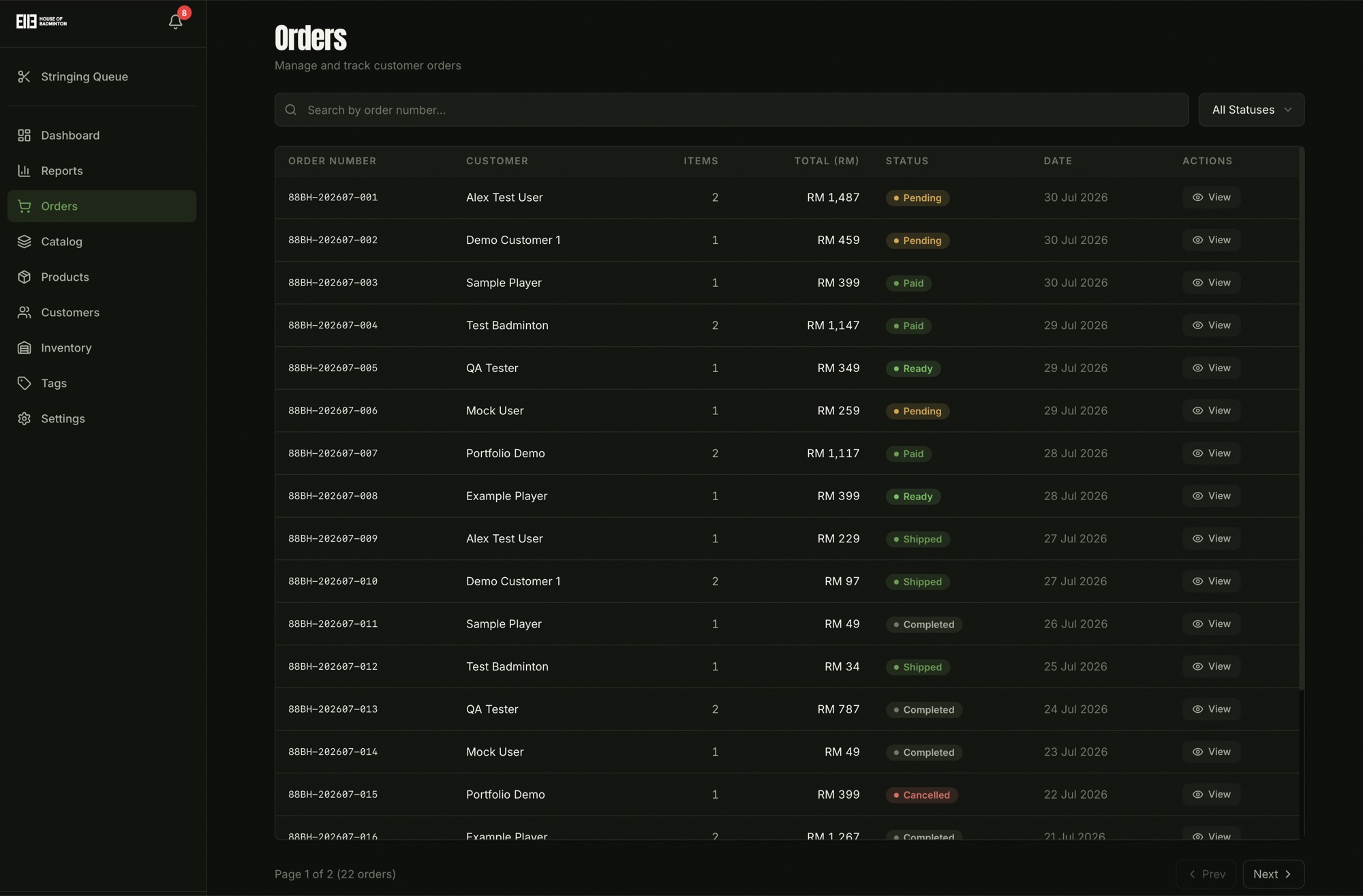
Task: Click the Catalog layers icon
Action: pos(25,241)
